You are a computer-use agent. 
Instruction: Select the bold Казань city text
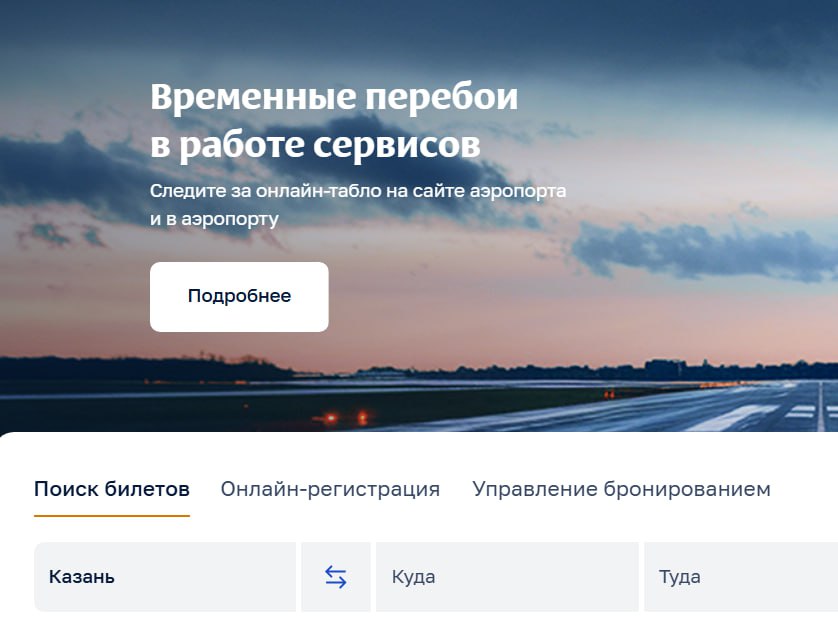point(82,577)
